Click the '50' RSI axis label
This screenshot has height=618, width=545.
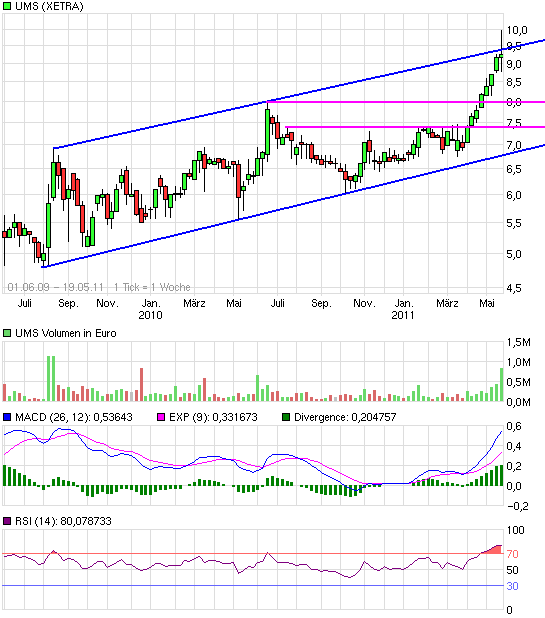pyautogui.click(x=512, y=570)
